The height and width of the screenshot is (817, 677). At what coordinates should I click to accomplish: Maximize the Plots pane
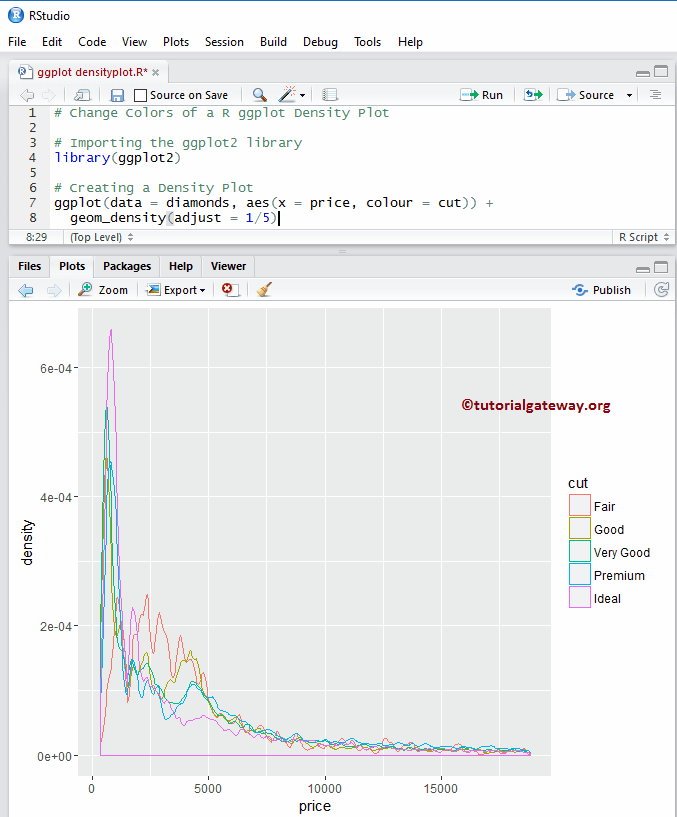[x=661, y=267]
